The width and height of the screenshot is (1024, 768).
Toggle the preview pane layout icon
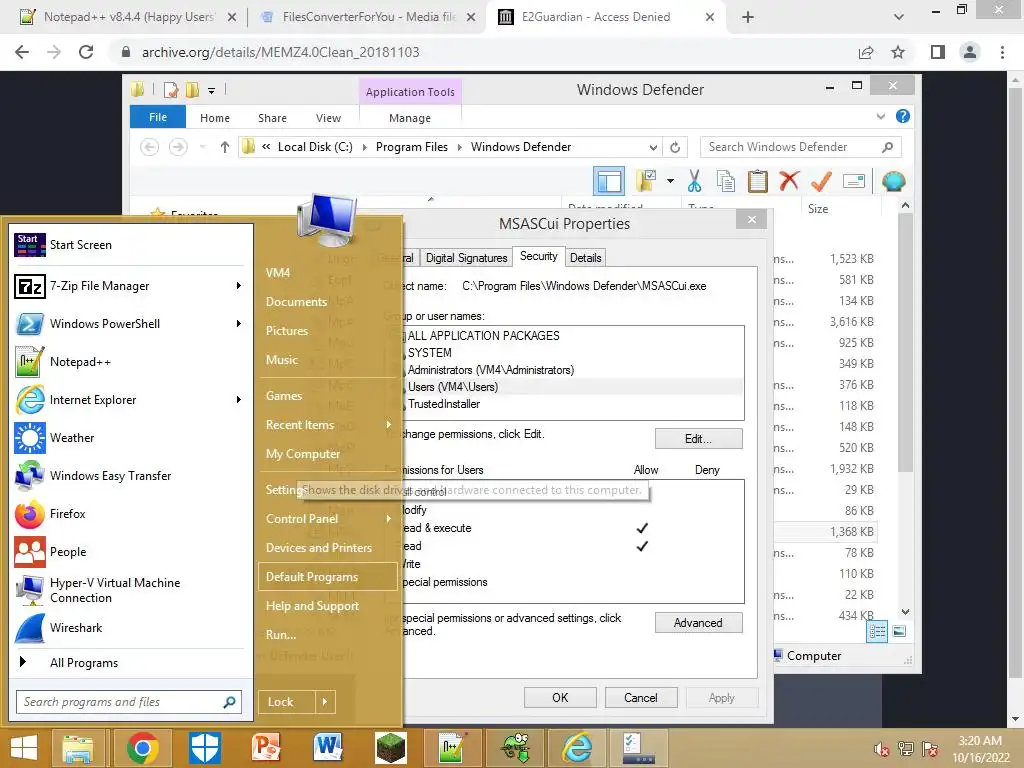[x=609, y=181]
